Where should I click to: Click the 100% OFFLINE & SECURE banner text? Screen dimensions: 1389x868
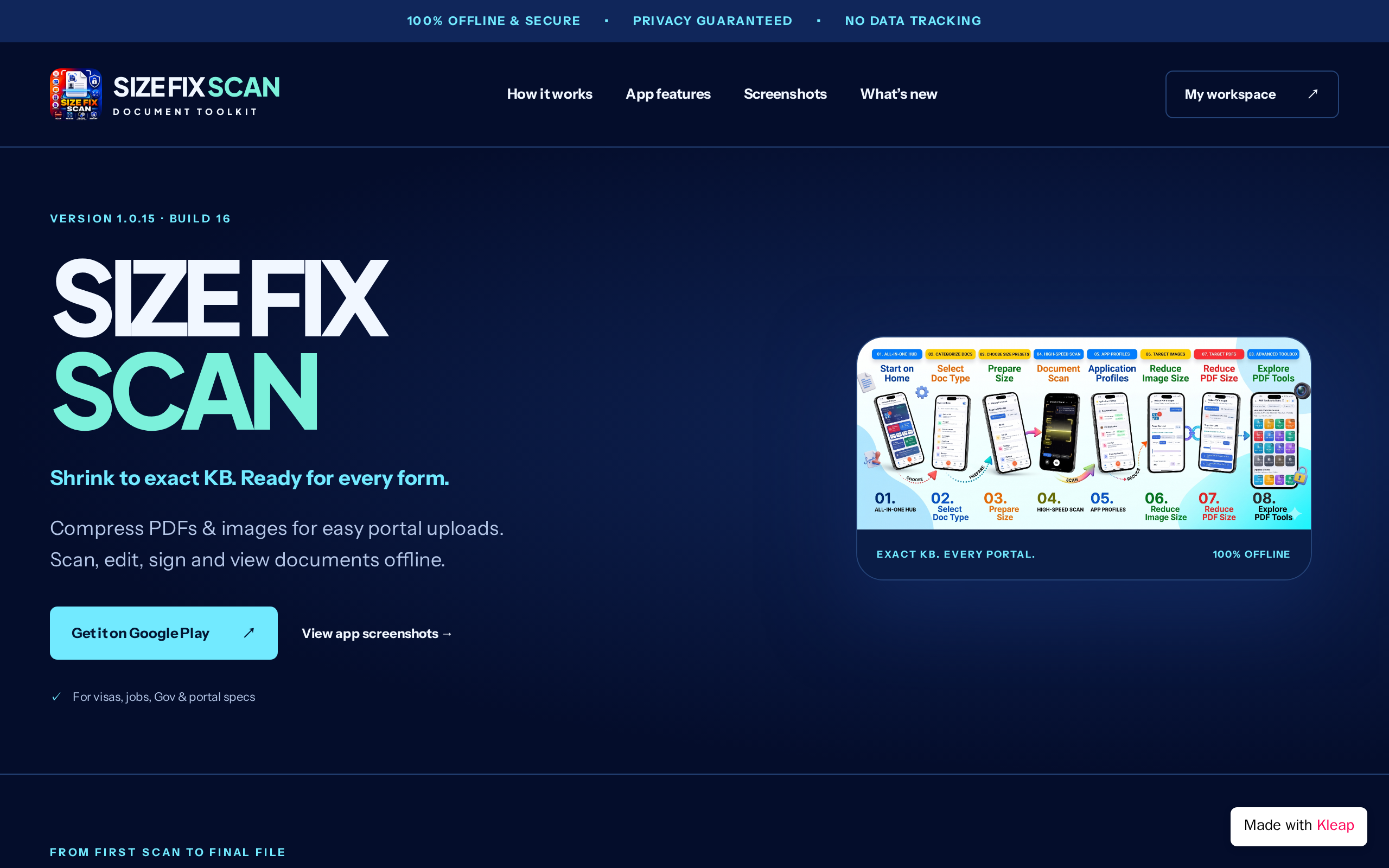point(494,21)
